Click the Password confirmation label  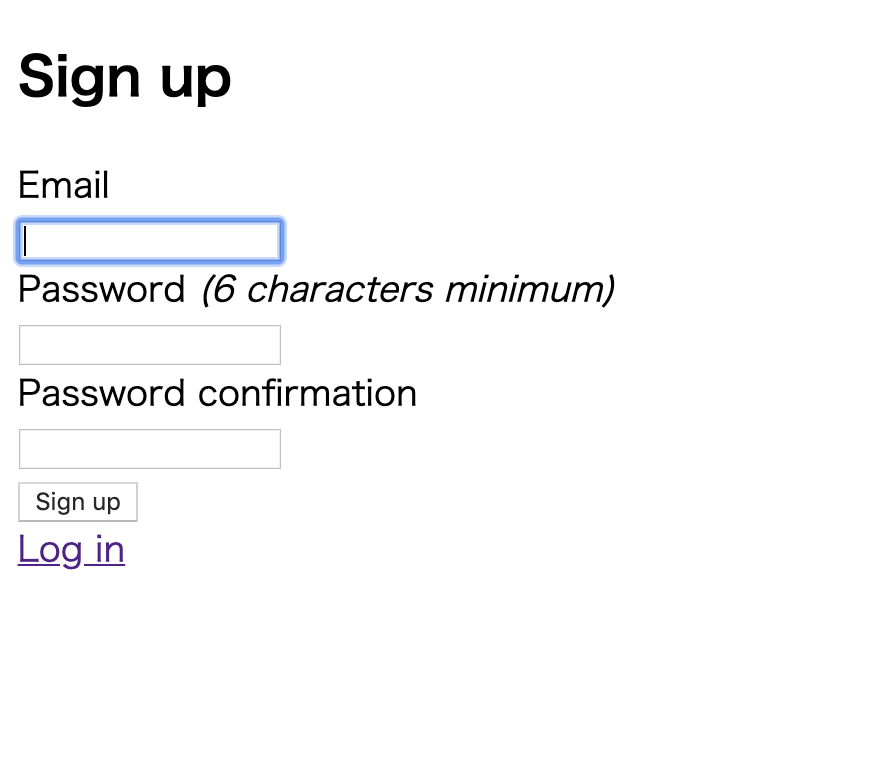coord(217,393)
